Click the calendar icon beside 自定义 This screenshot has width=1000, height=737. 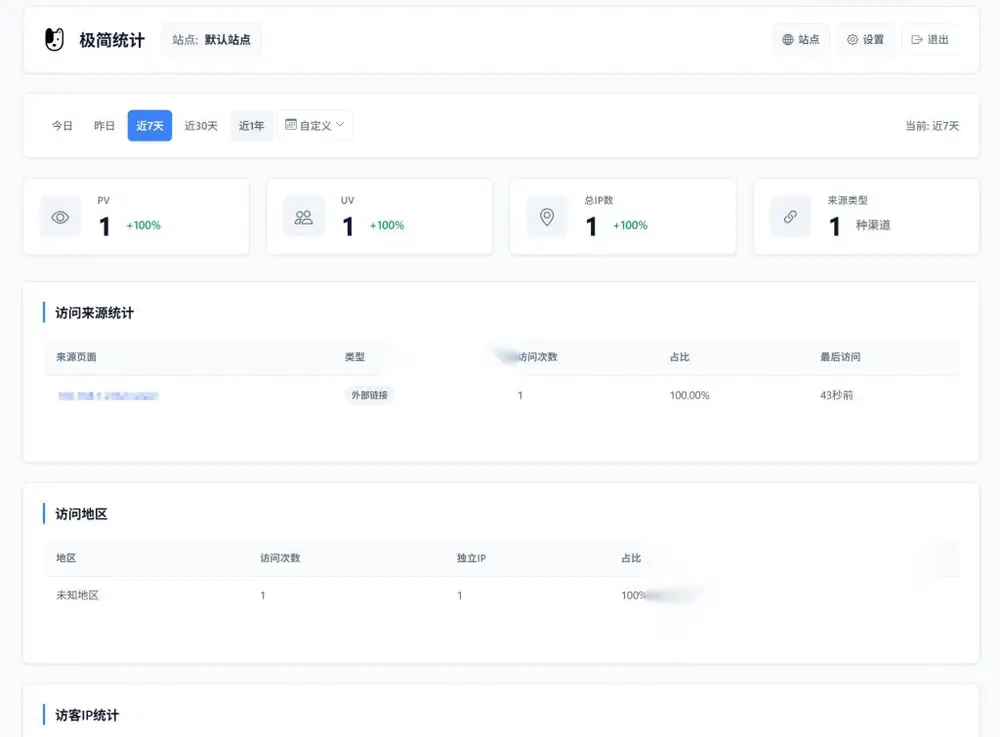click(290, 125)
